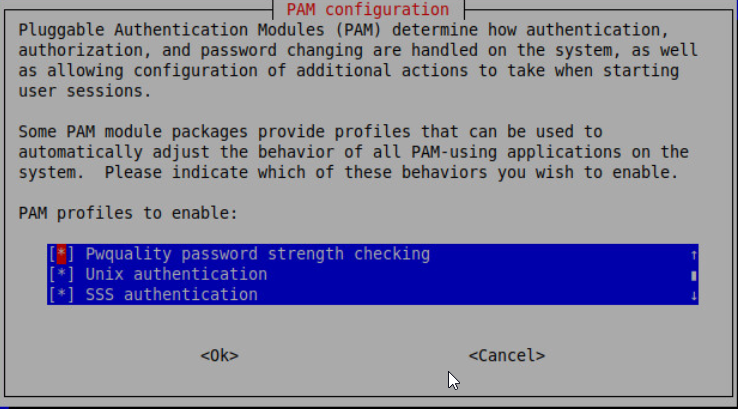Click the highlighted red asterisk cursor mark
The height and width of the screenshot is (409, 738).
tap(61, 254)
